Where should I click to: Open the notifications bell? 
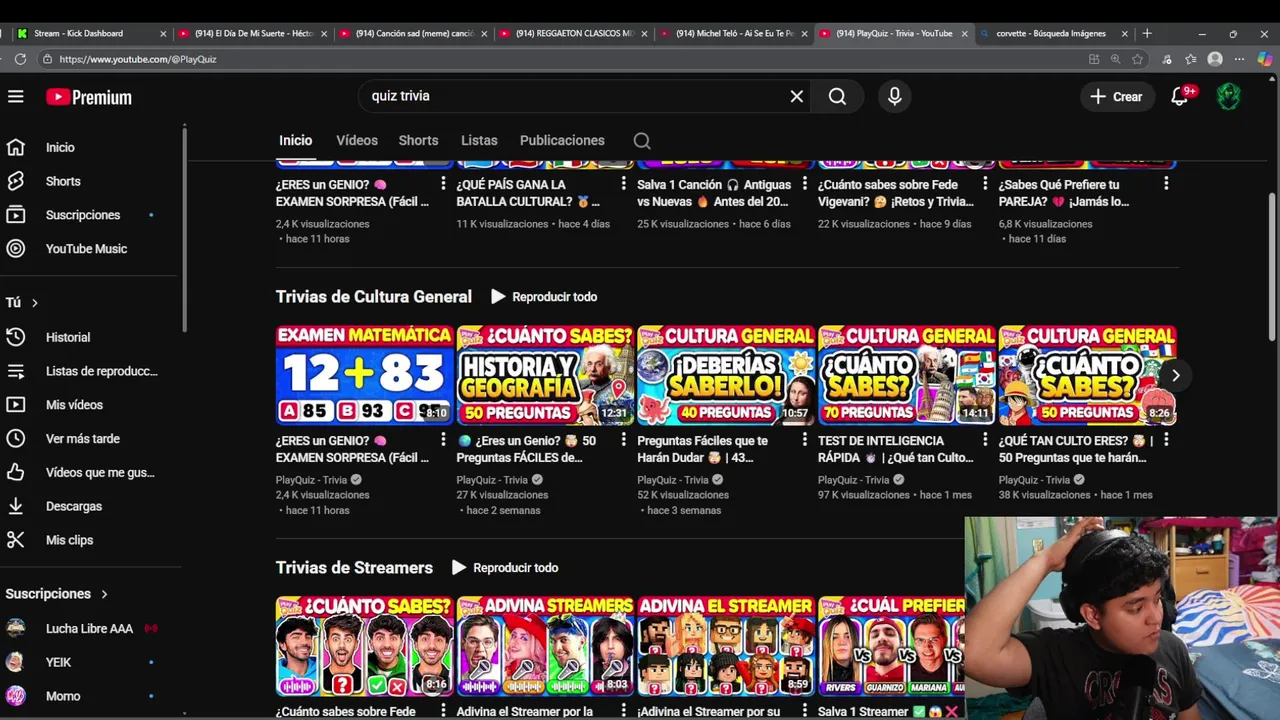[1180, 96]
